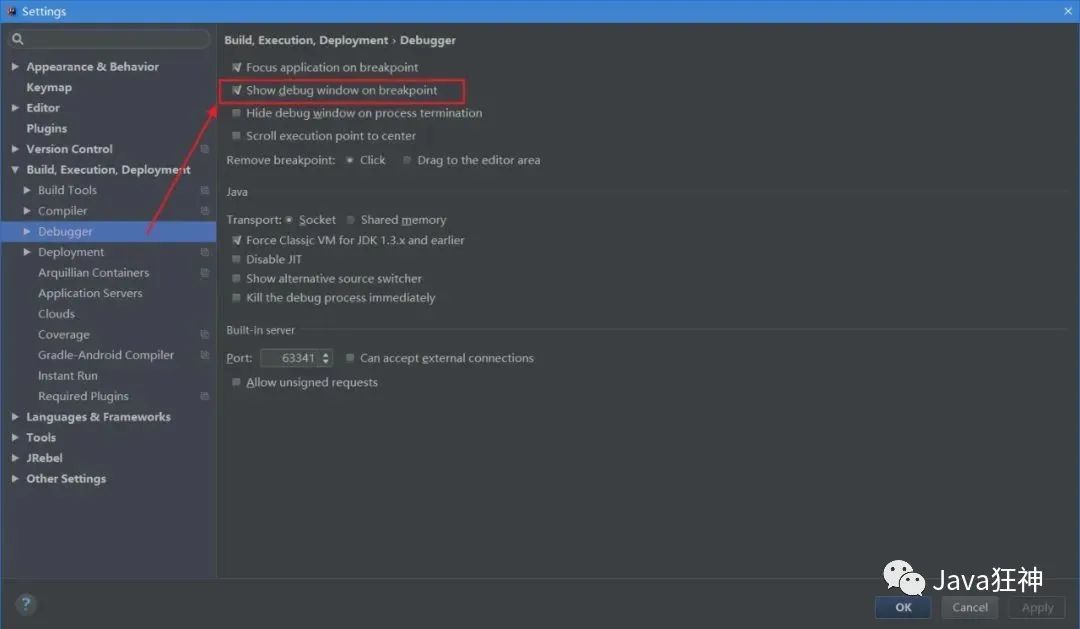Enable Hide debug window on process termination
The image size is (1080, 629).
[x=236, y=113]
